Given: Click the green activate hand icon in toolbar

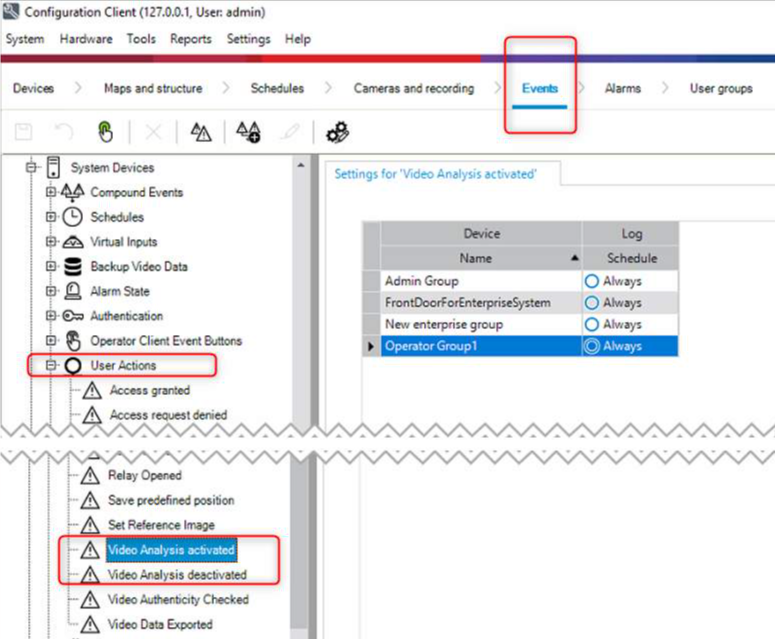Looking at the screenshot, I should tap(106, 132).
